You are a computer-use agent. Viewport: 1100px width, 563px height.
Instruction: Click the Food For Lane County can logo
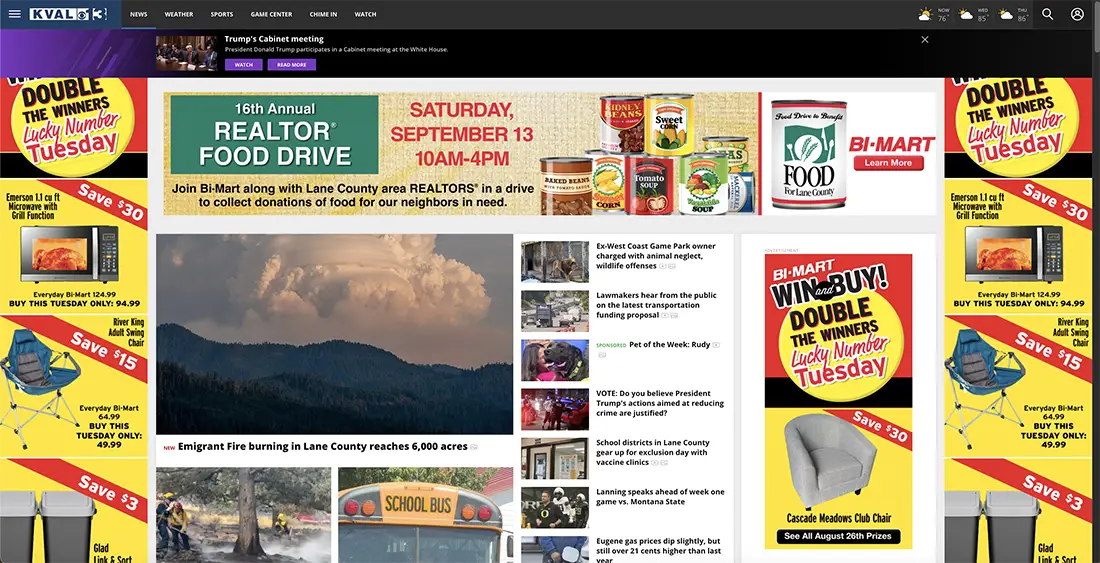[x=809, y=154]
